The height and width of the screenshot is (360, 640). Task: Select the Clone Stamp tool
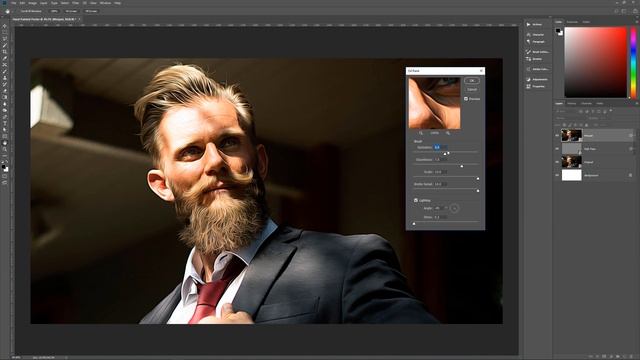coord(5,78)
